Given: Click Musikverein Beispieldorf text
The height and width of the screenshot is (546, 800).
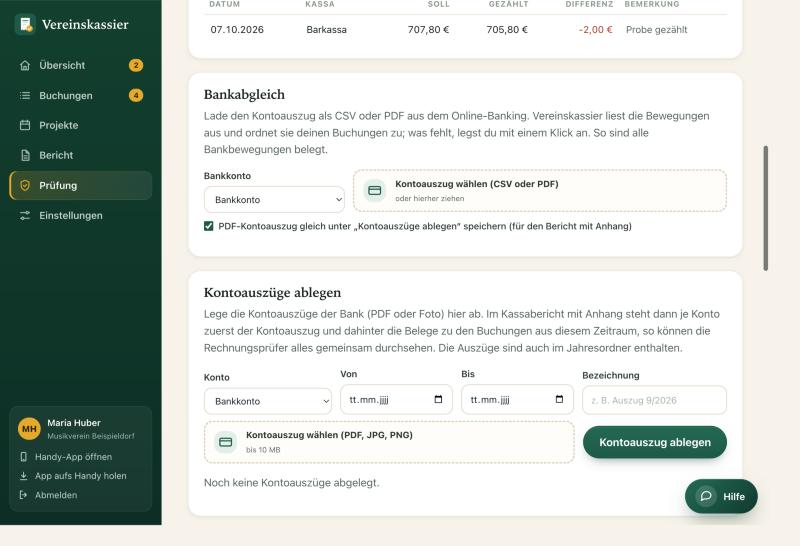Looking at the screenshot, I should point(91,436).
